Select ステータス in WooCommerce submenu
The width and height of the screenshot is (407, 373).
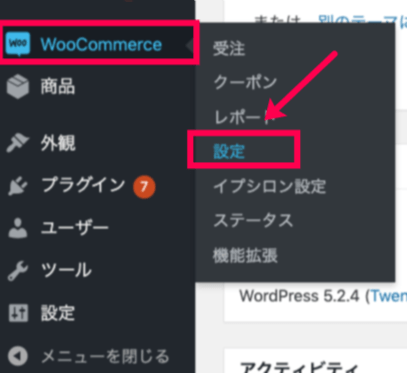pos(253,220)
